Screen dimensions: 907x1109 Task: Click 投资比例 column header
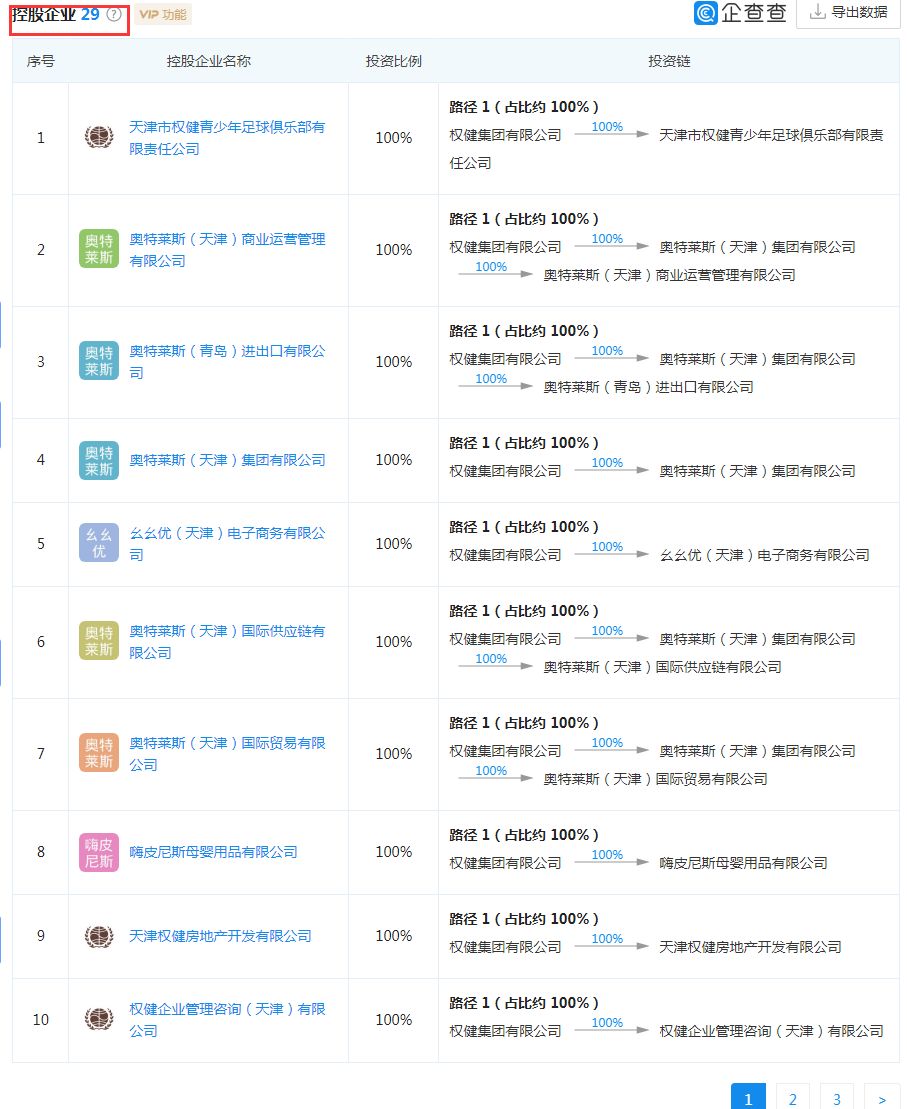393,61
